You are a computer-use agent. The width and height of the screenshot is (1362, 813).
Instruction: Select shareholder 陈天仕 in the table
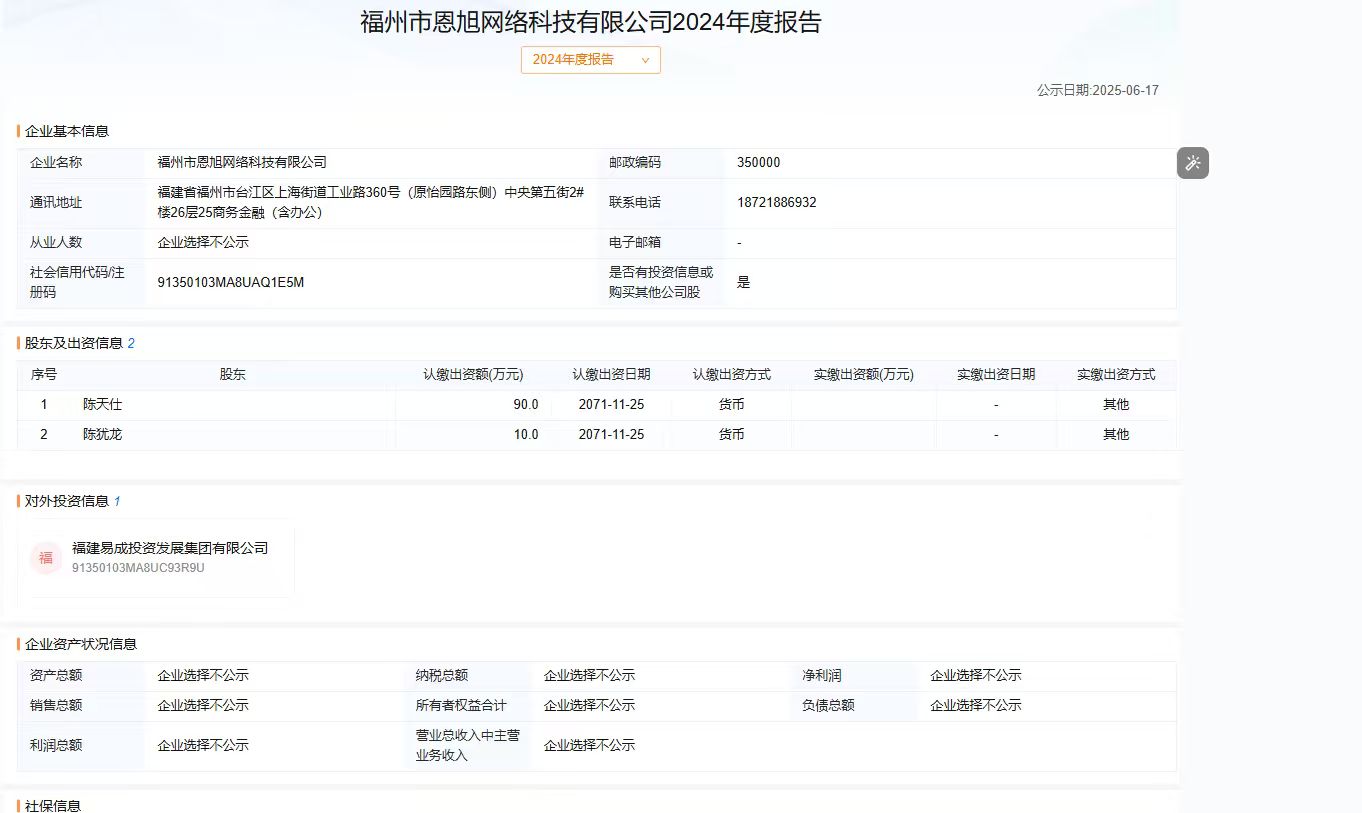[101, 404]
